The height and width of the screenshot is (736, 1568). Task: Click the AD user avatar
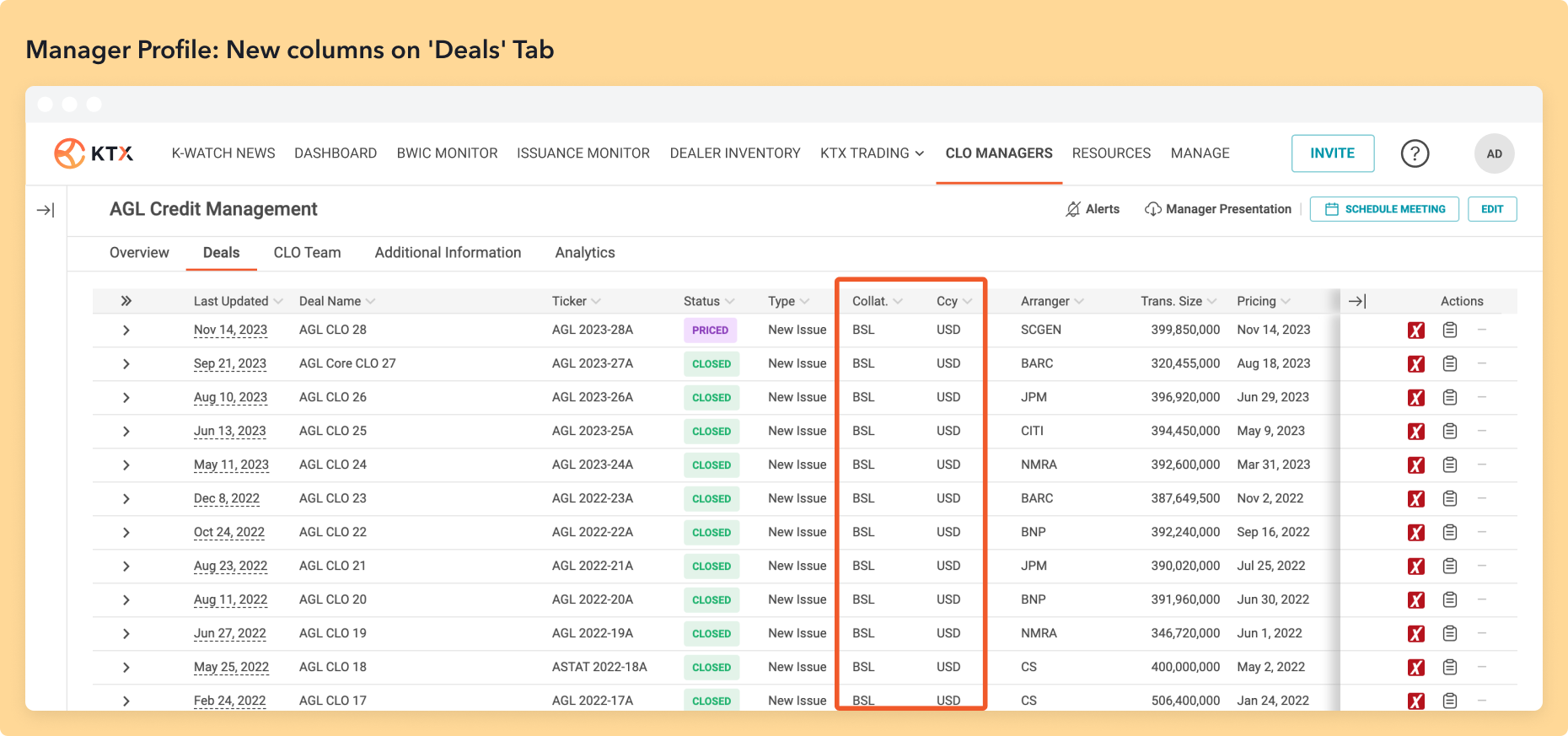coord(1494,153)
